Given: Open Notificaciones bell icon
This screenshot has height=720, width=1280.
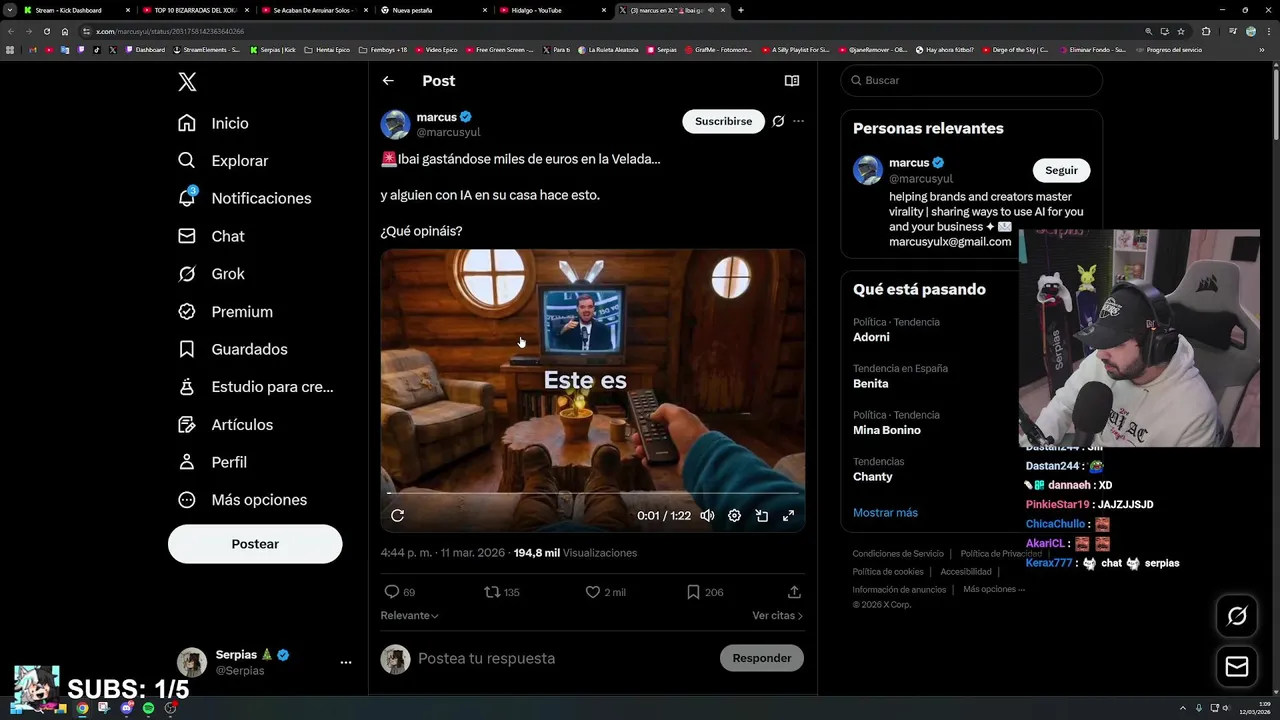Looking at the screenshot, I should (x=187, y=198).
